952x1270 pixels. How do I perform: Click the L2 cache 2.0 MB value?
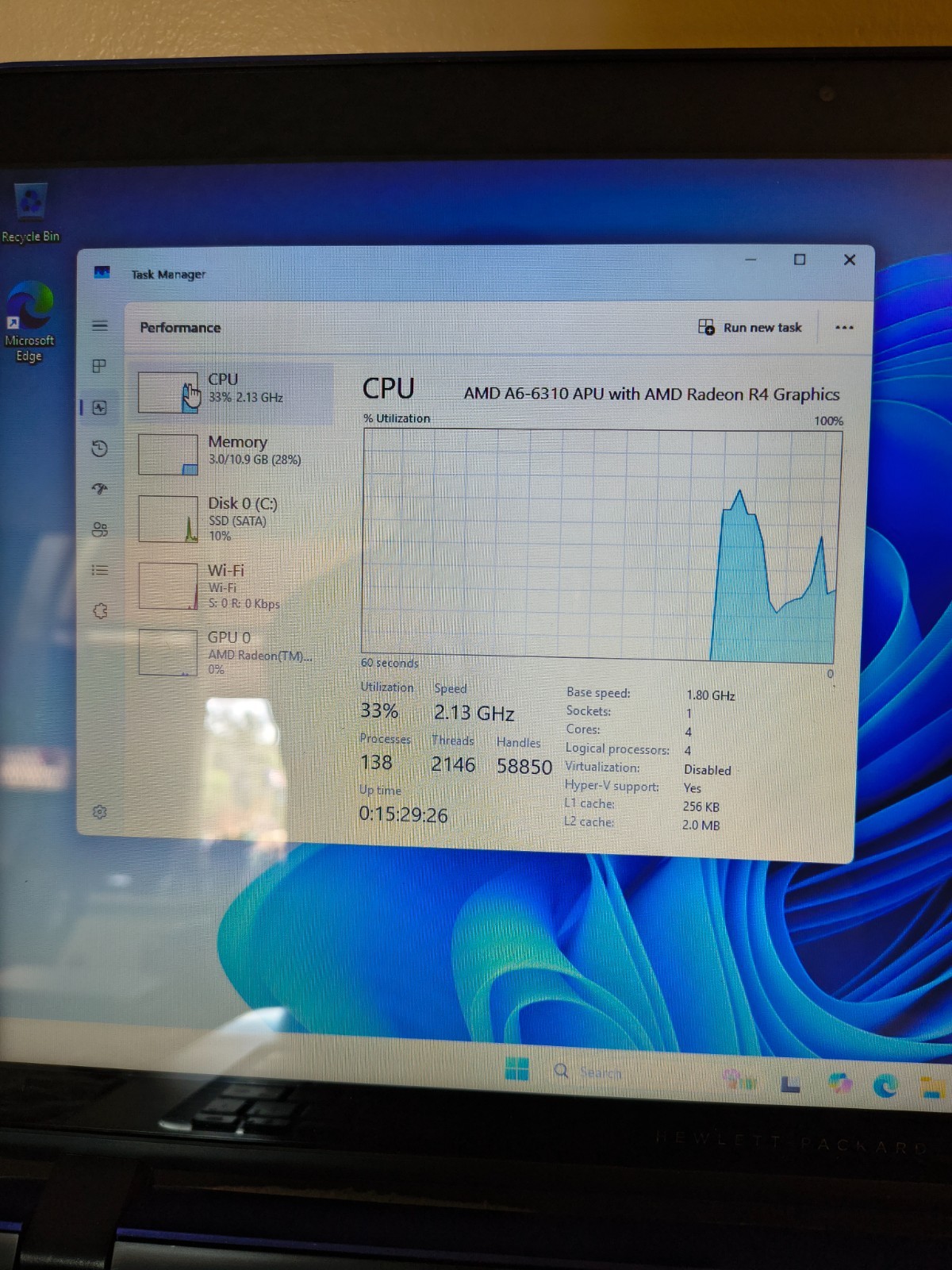pyautogui.click(x=701, y=825)
